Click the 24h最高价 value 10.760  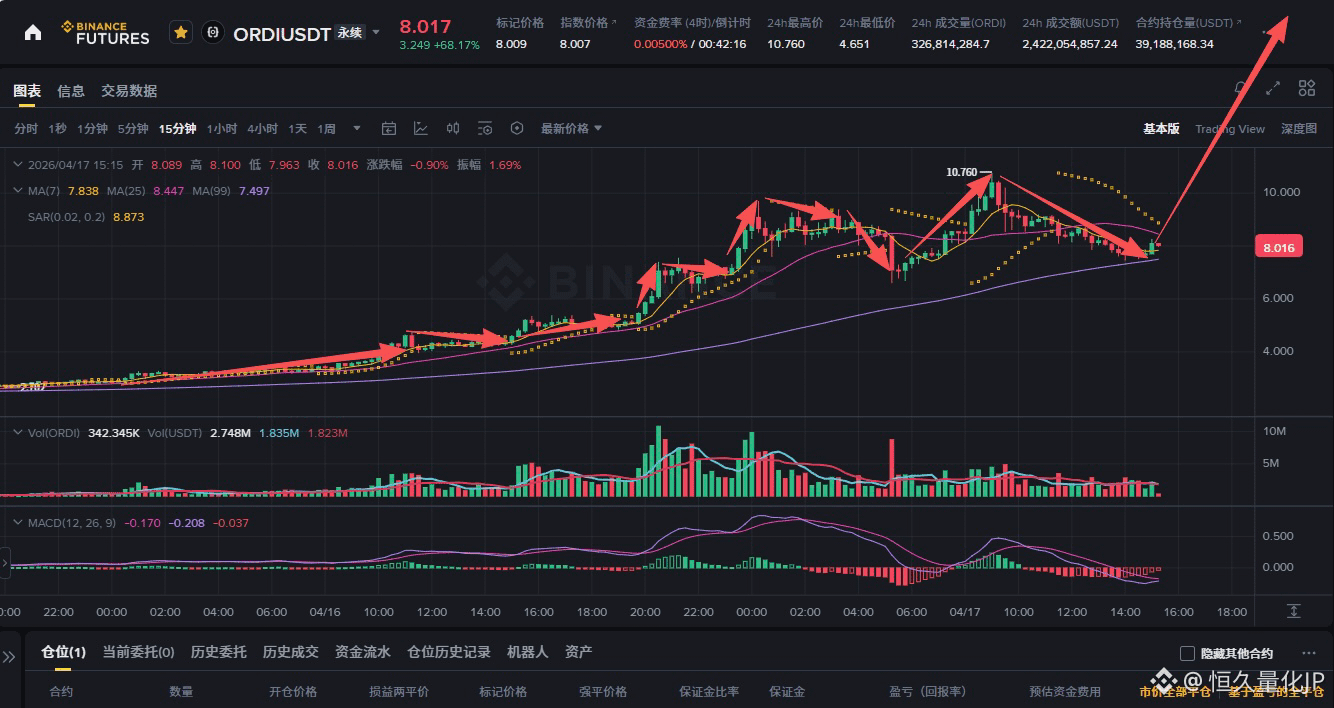pos(786,44)
